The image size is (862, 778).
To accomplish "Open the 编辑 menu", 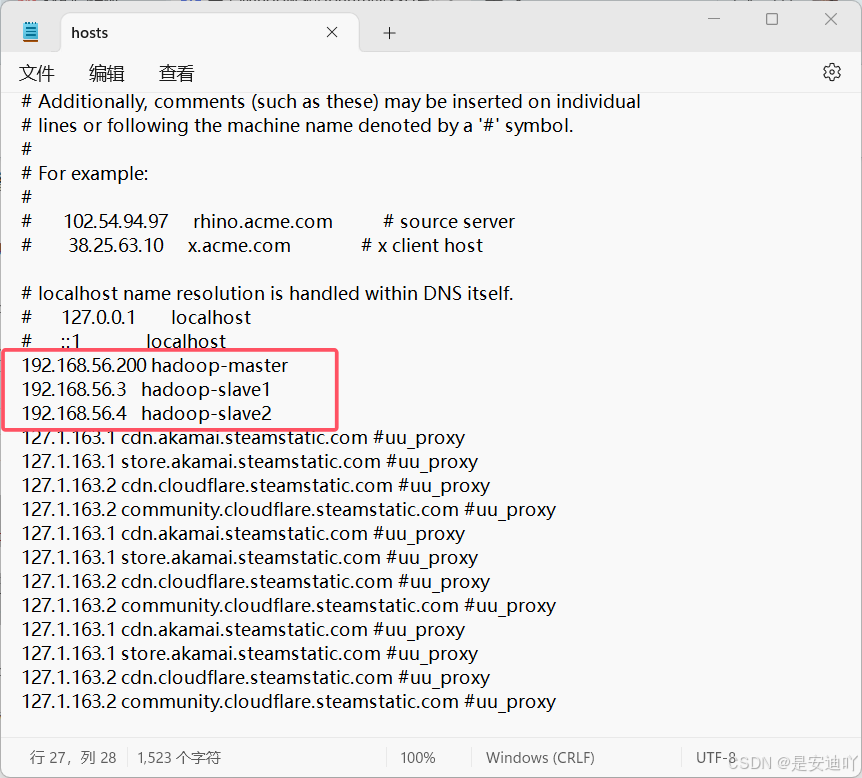I will coord(107,73).
